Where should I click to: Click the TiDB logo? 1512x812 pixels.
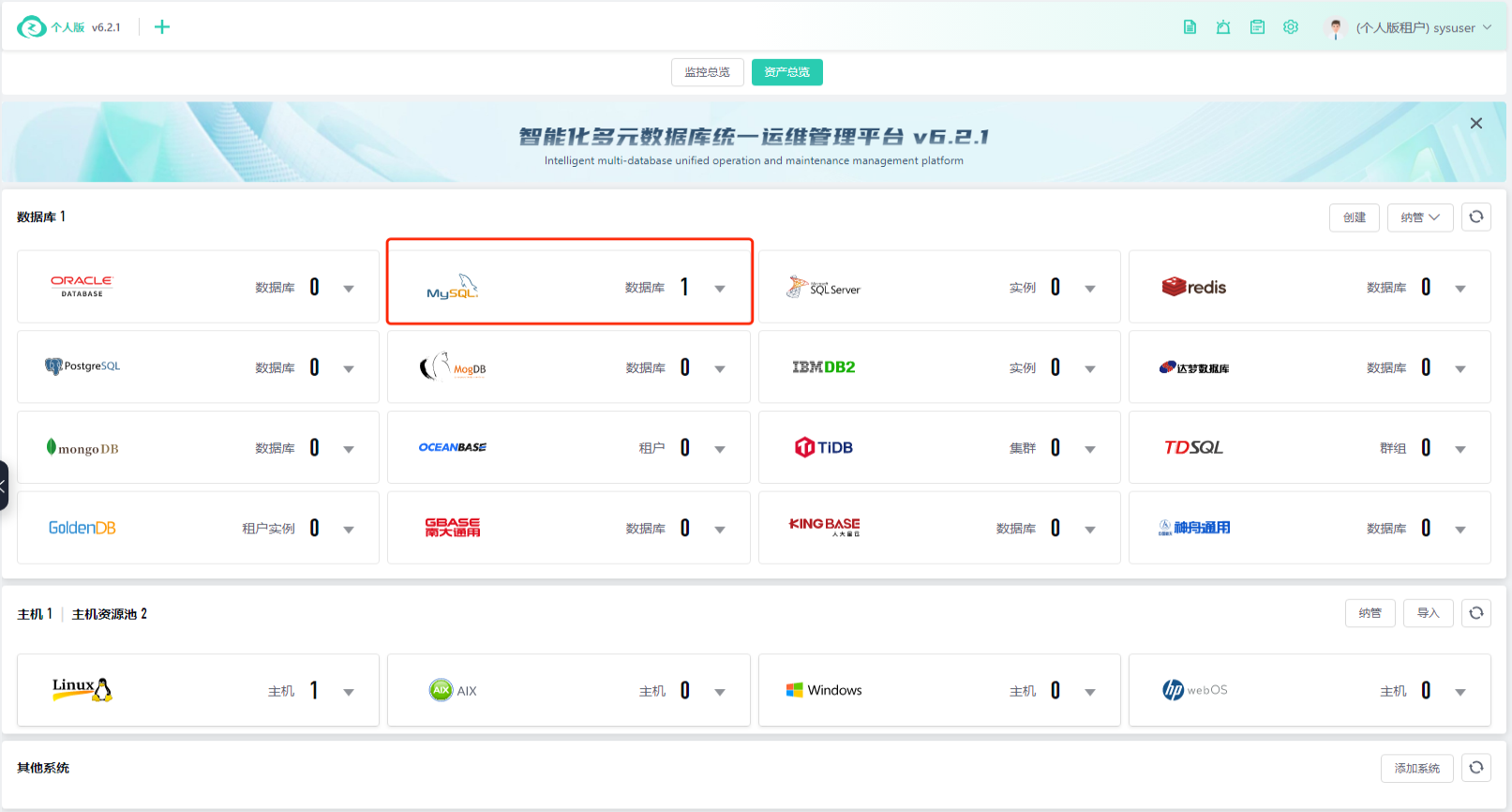click(824, 447)
